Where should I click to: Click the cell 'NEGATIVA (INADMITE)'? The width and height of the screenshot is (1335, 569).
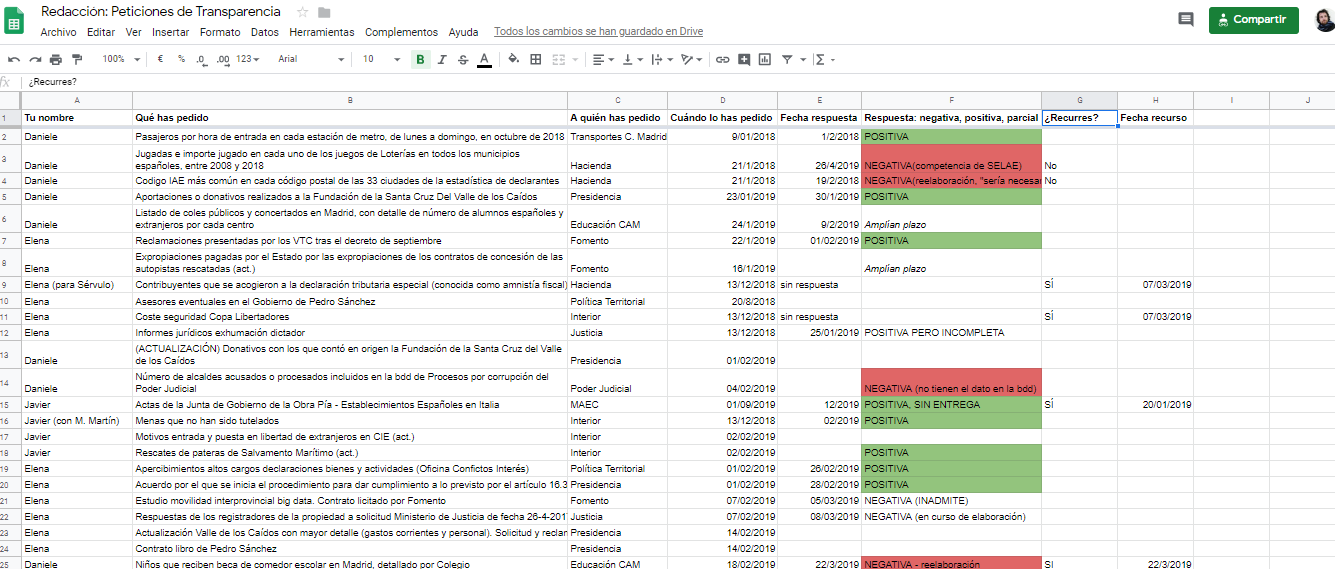(951, 501)
